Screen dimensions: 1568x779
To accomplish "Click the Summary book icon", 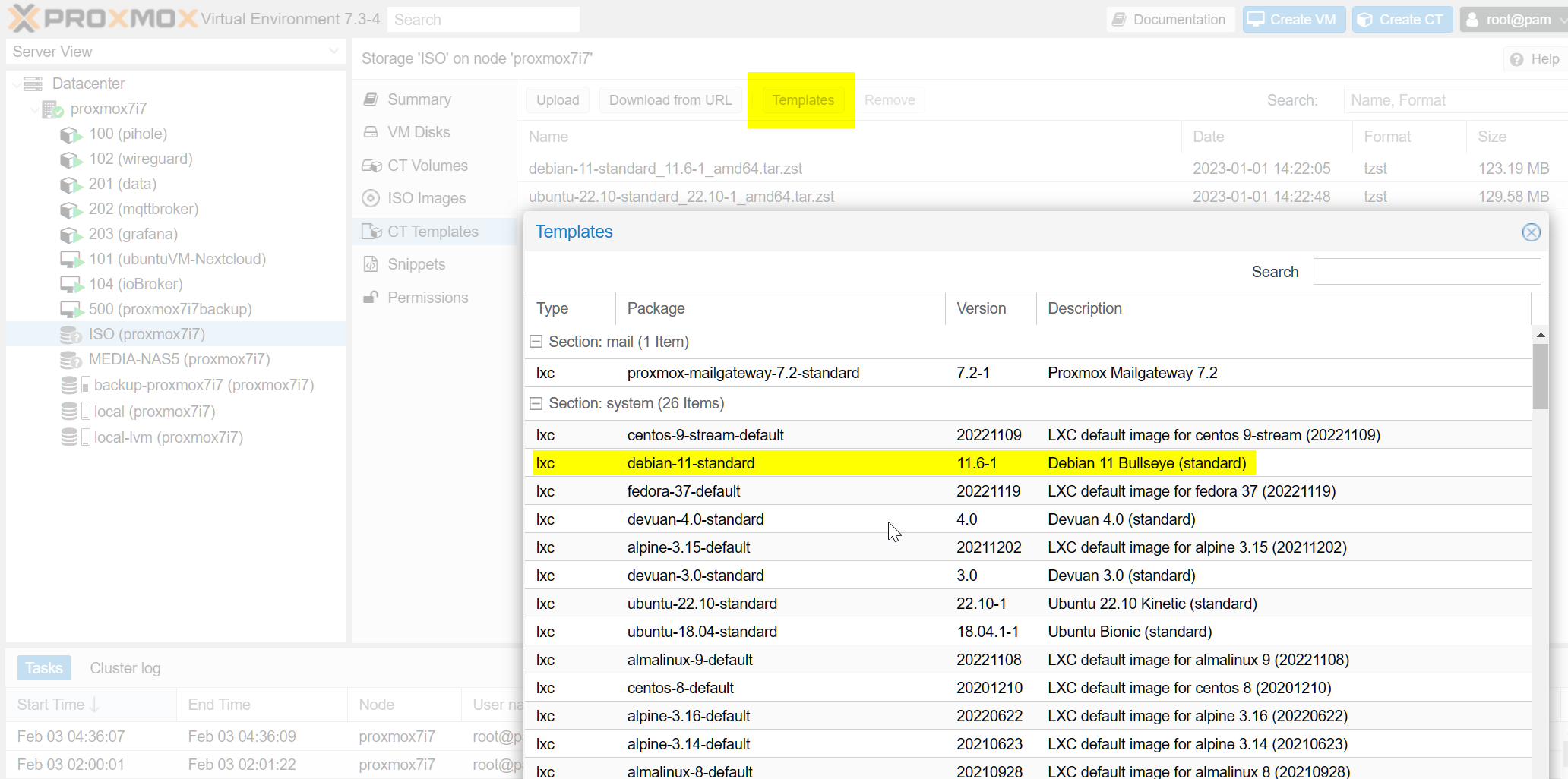I will tap(371, 99).
